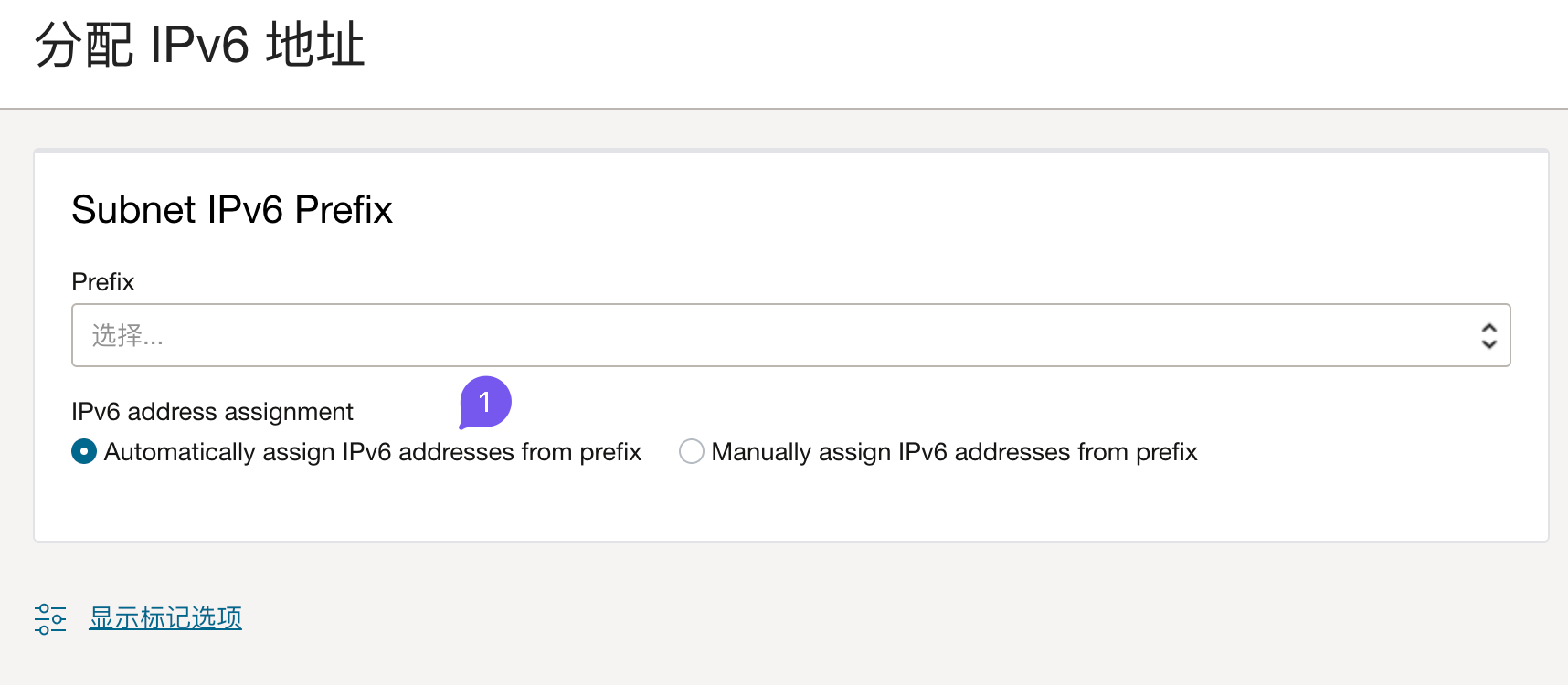Click the up-down chevron in Prefix field
The height and width of the screenshot is (685, 1568).
tap(1489, 336)
